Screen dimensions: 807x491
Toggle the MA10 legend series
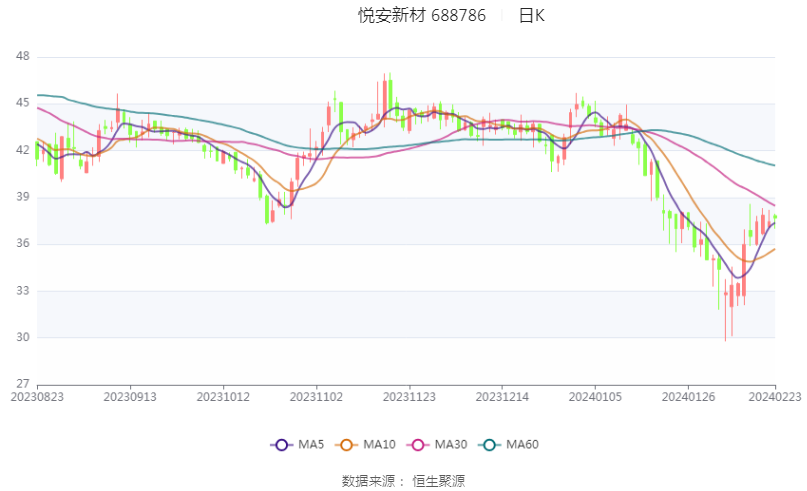click(365, 445)
